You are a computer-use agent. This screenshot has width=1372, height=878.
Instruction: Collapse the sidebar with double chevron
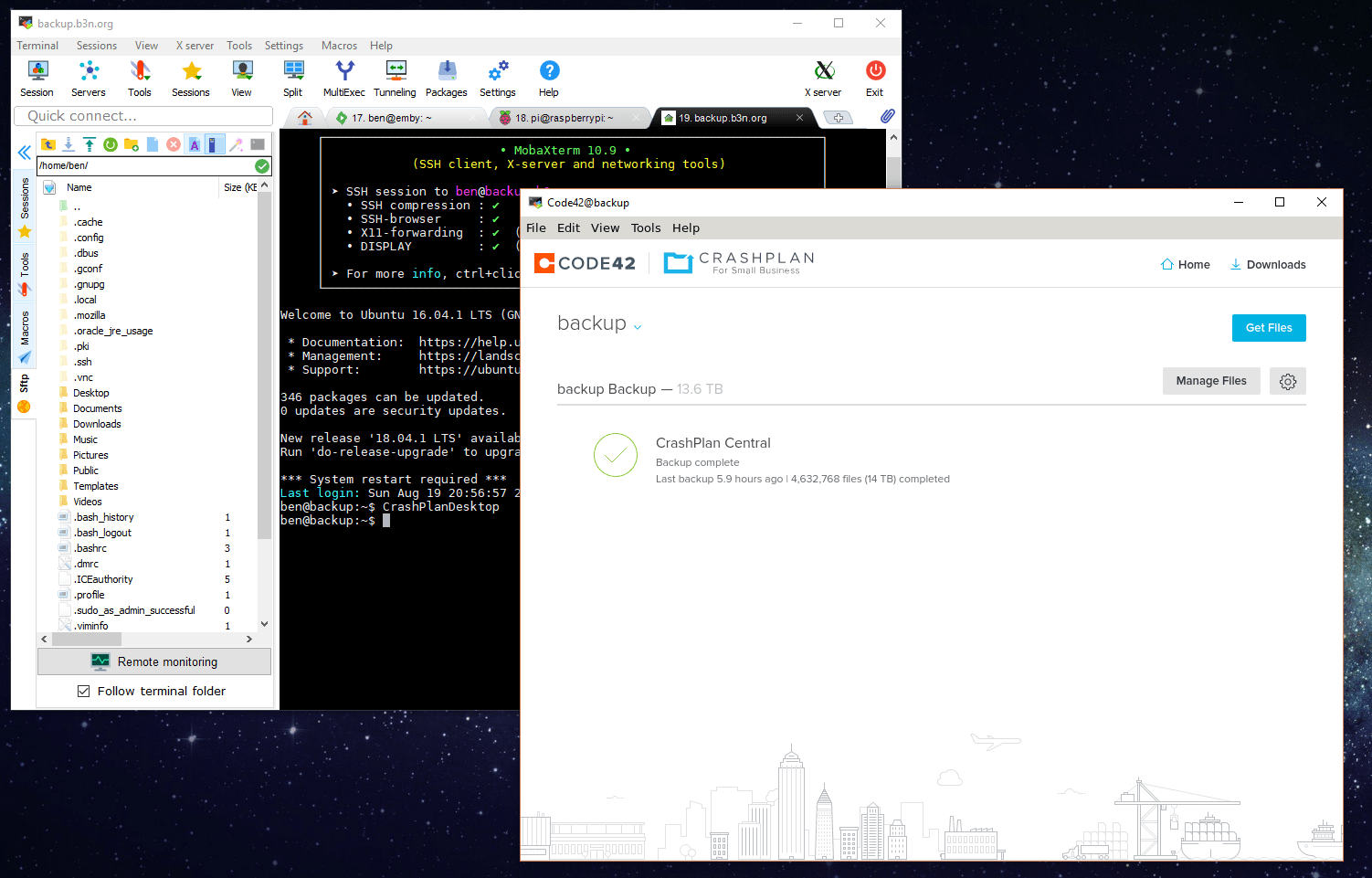[25, 152]
